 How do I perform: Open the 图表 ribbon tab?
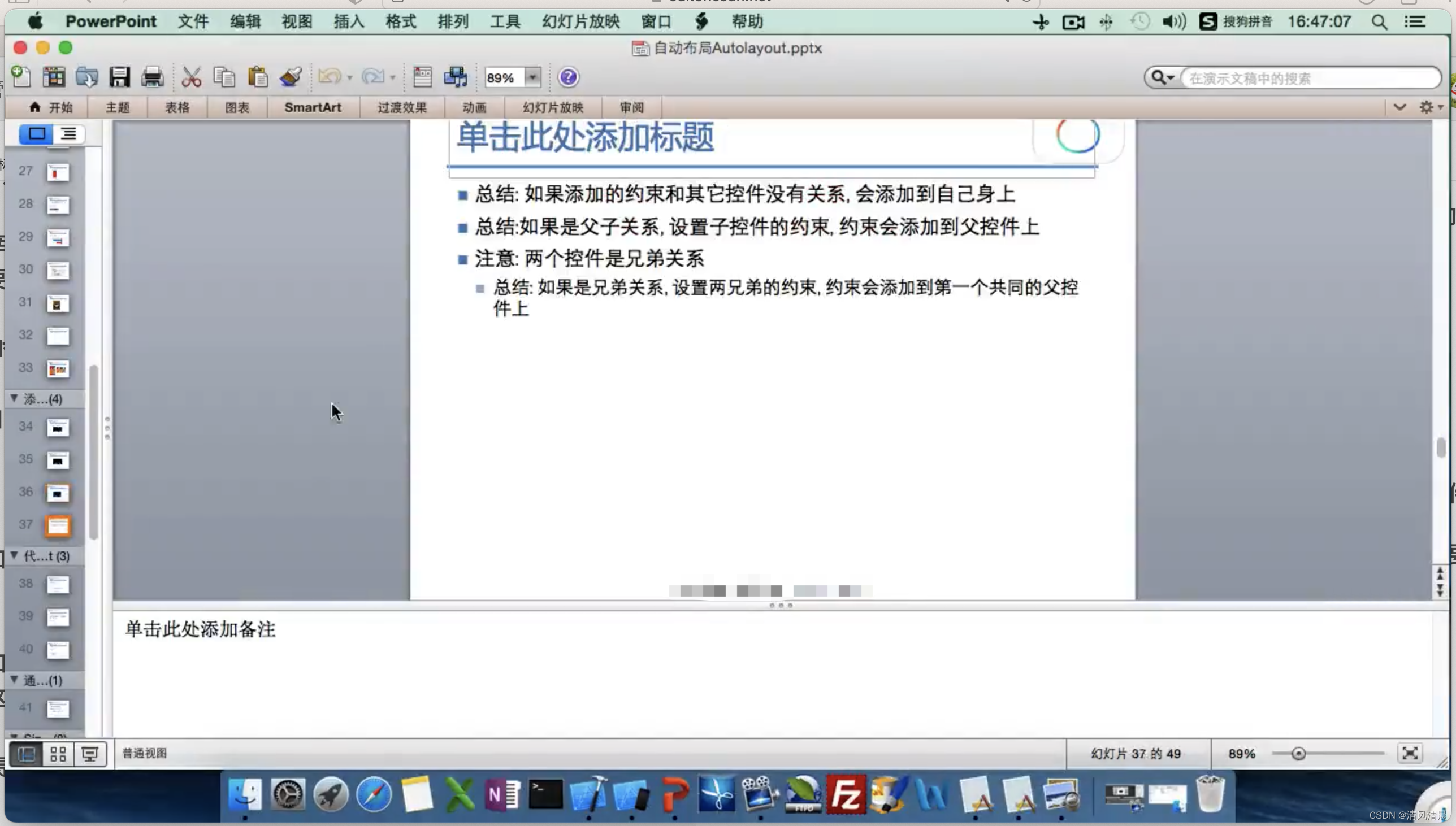(x=237, y=107)
